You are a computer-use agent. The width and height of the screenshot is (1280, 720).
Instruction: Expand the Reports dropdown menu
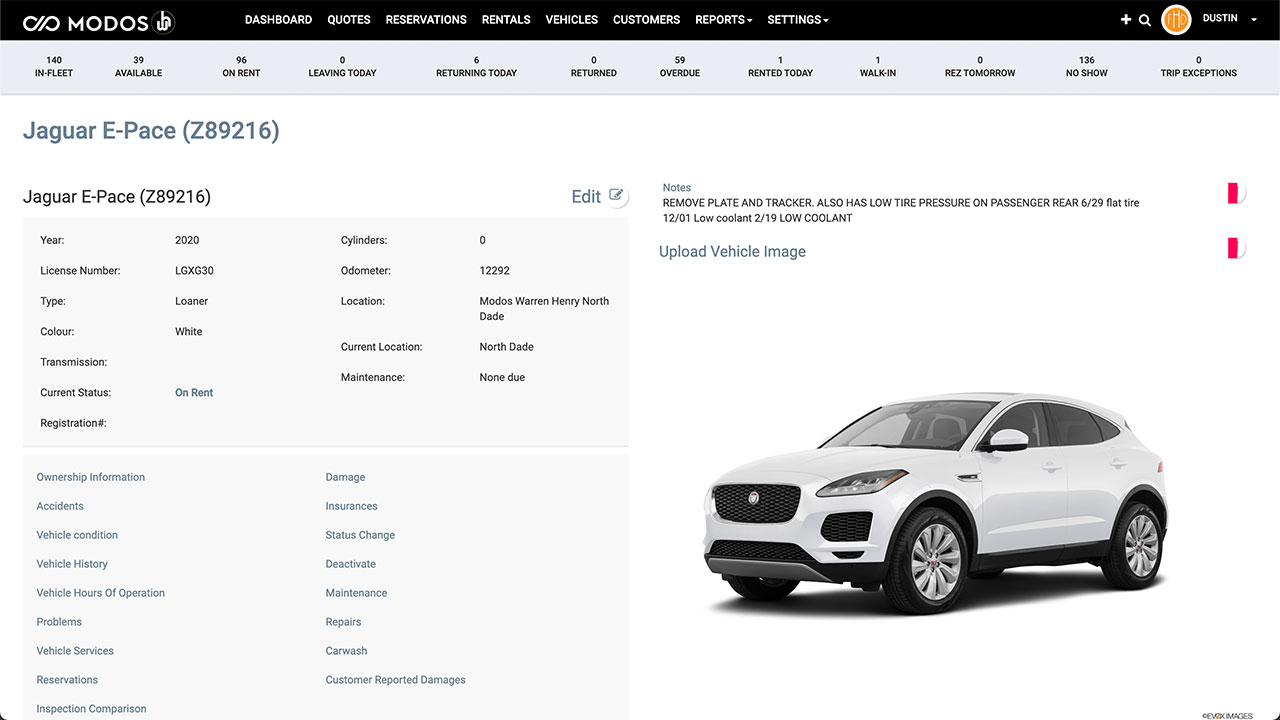723,20
